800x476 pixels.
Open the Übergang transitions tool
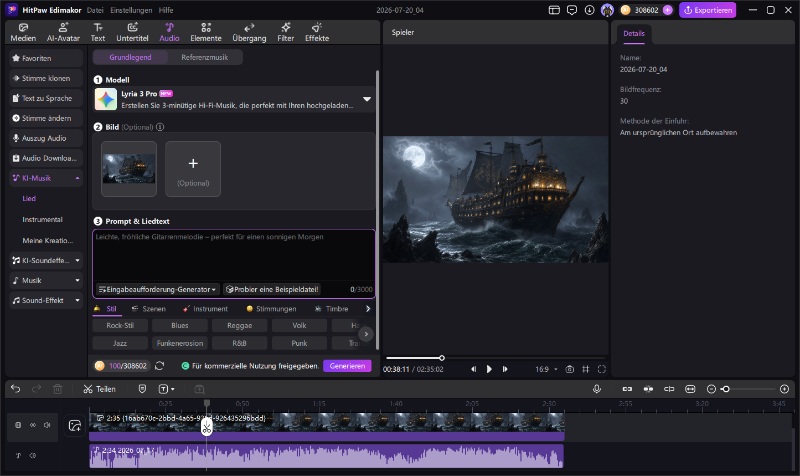pyautogui.click(x=249, y=32)
